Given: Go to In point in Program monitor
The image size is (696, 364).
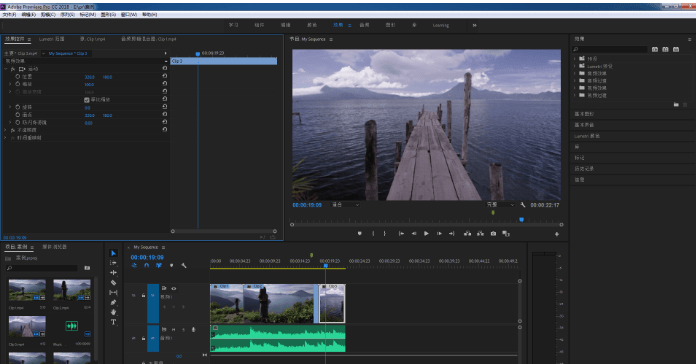Looking at the screenshot, I should [401, 233].
